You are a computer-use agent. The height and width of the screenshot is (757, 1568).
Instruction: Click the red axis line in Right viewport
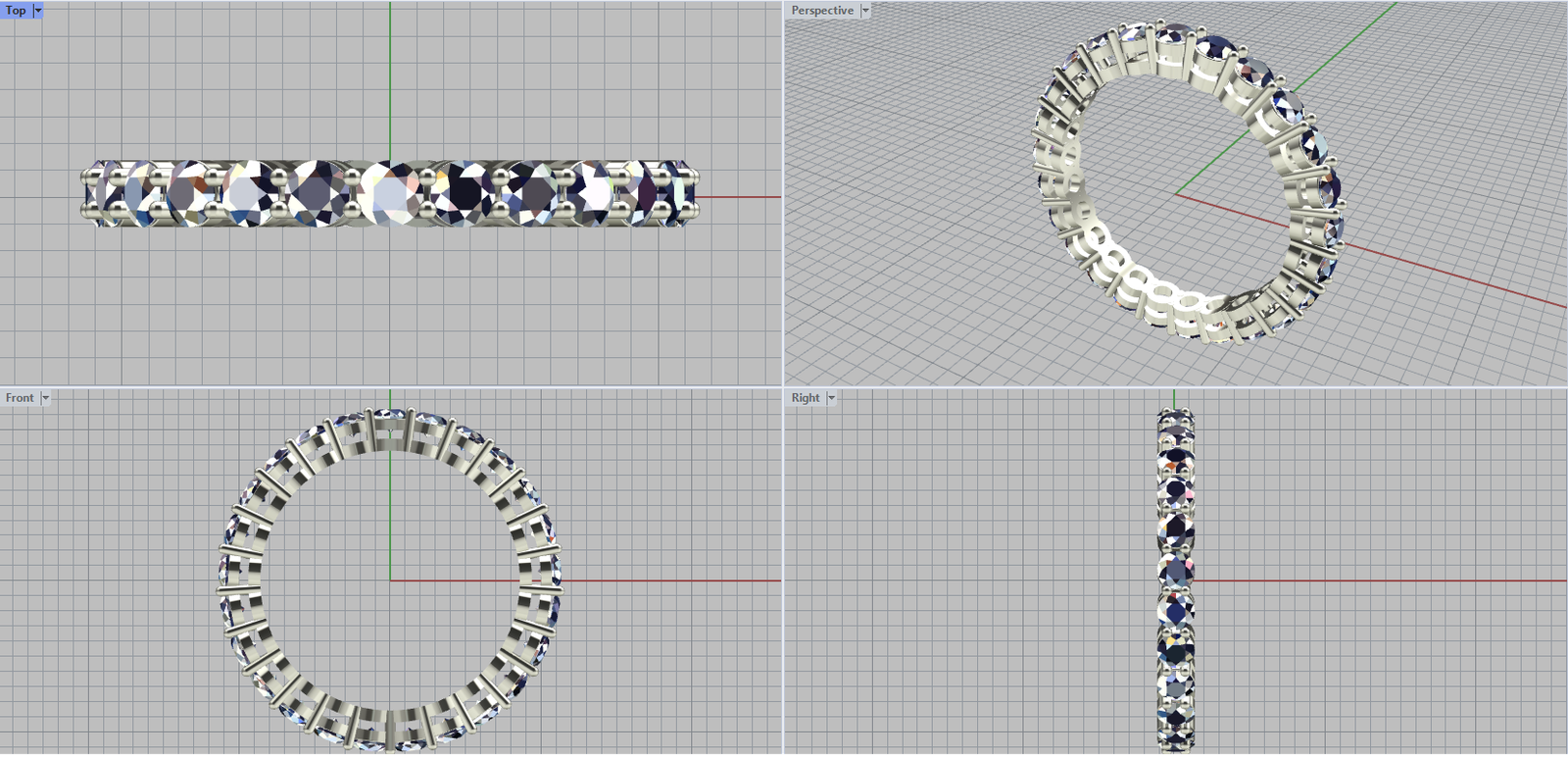tap(1372, 580)
